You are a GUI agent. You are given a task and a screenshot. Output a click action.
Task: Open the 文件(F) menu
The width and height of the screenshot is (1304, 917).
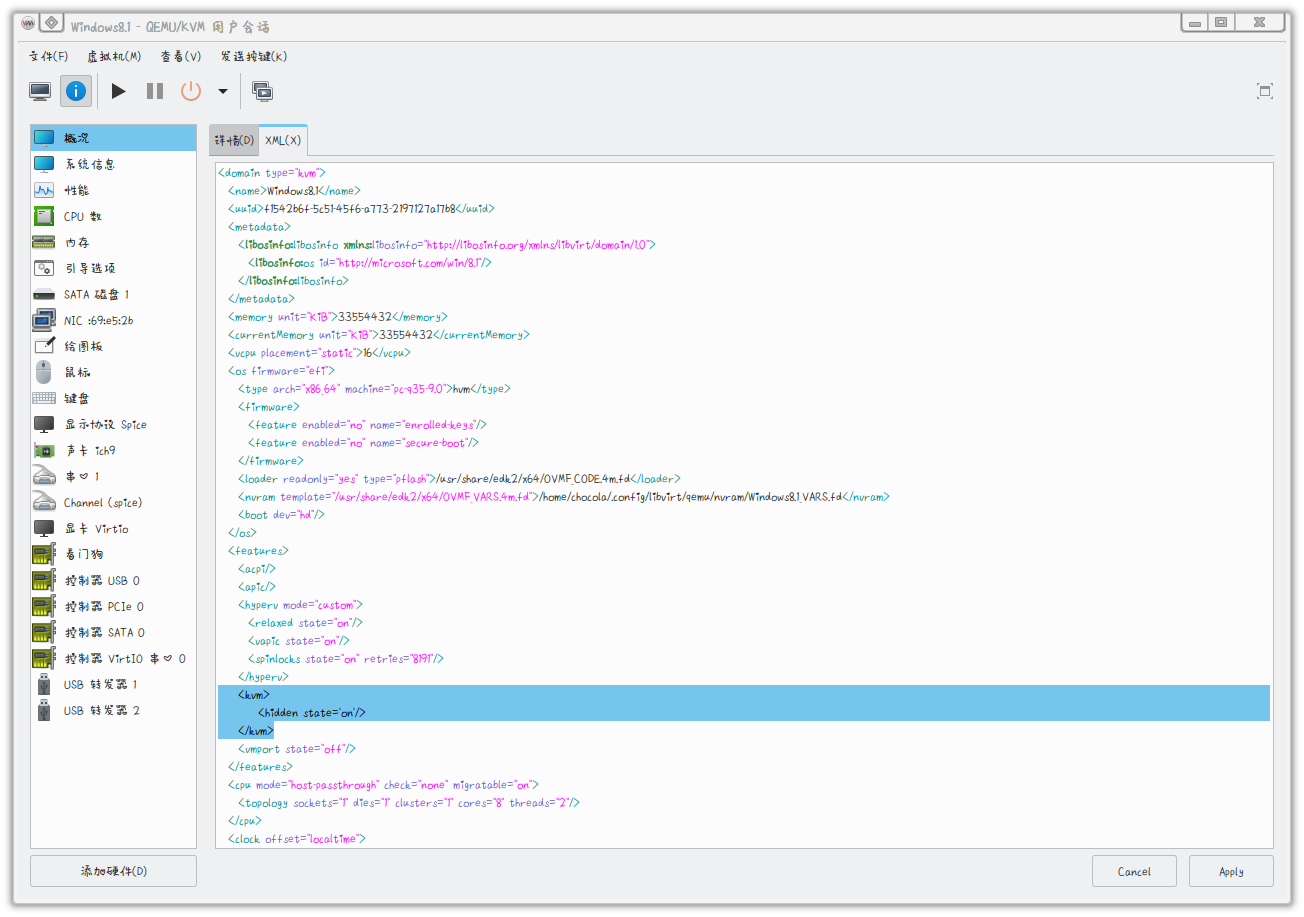49,56
